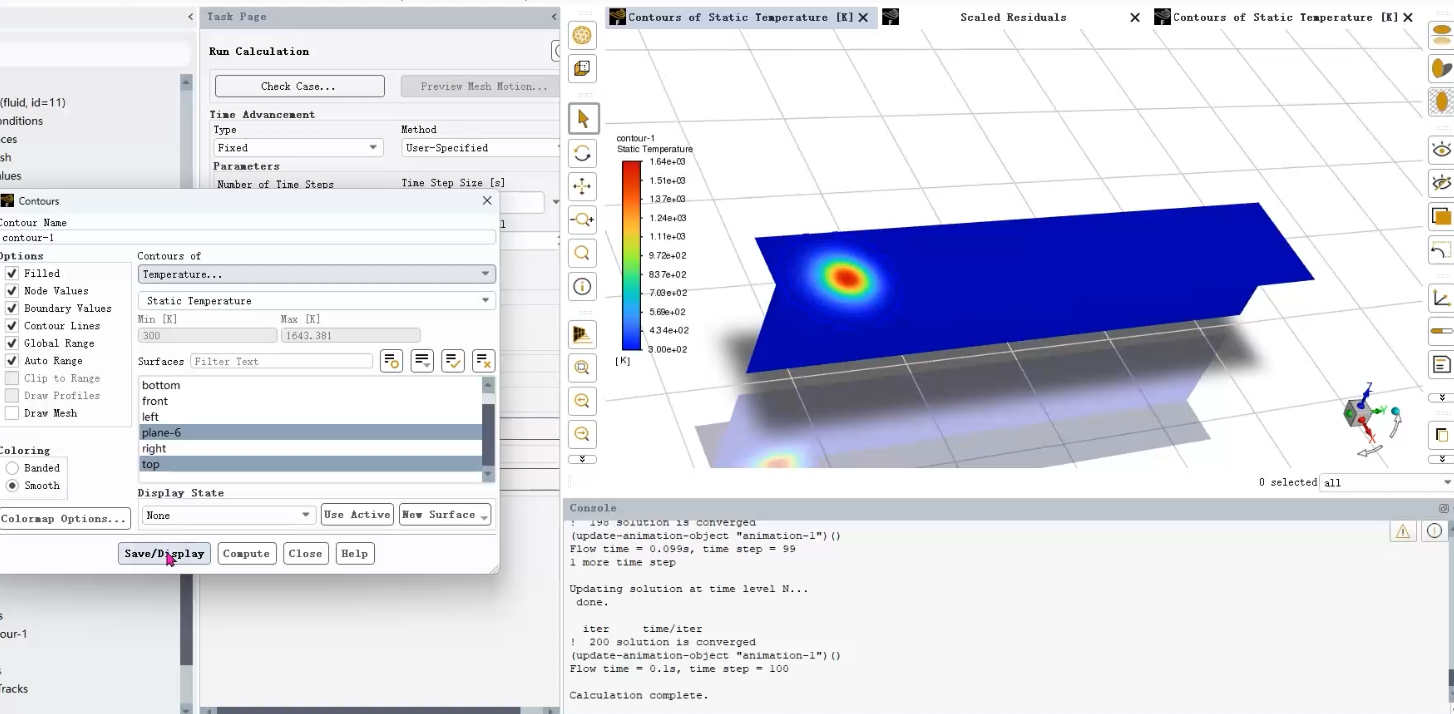Select the right surface in the list
This screenshot has width=1454, height=714.
coord(310,449)
